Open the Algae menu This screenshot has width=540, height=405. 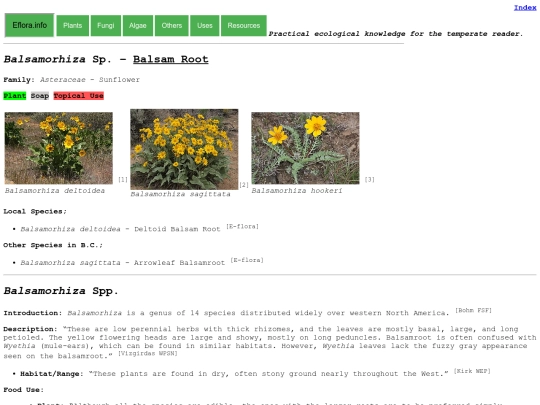pyautogui.click(x=138, y=25)
